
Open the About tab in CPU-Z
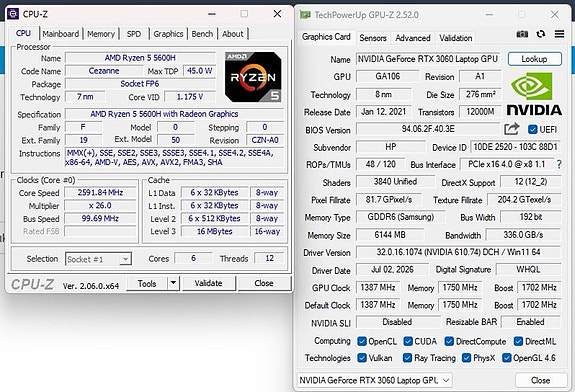pos(233,34)
